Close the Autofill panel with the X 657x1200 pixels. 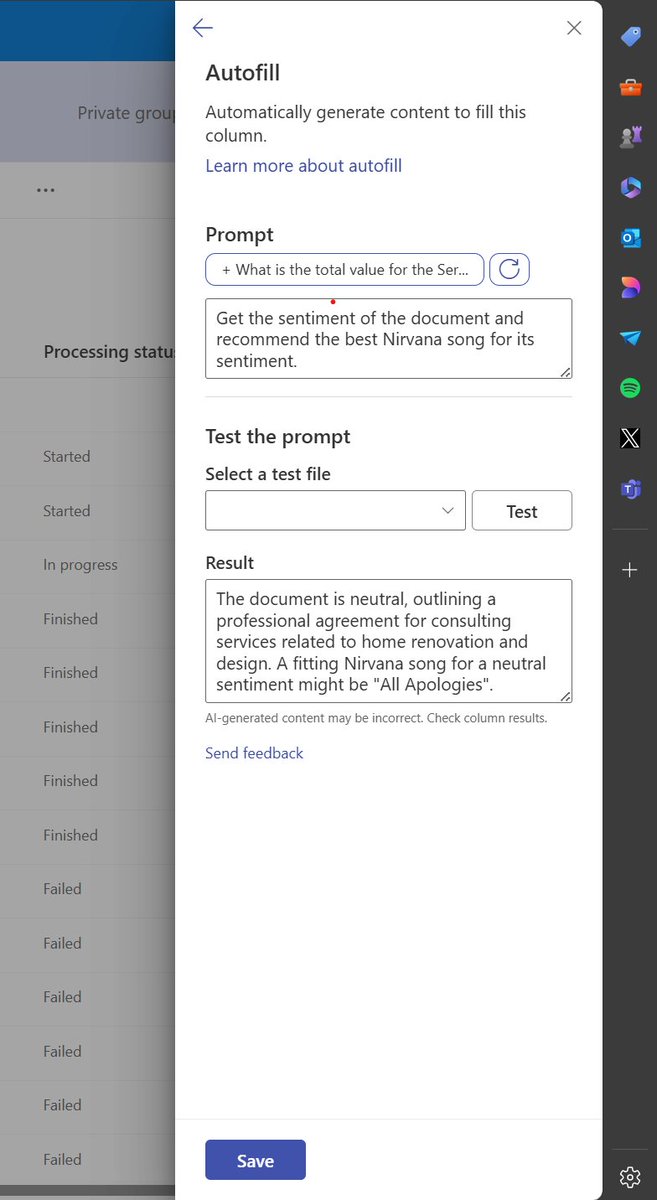point(574,28)
